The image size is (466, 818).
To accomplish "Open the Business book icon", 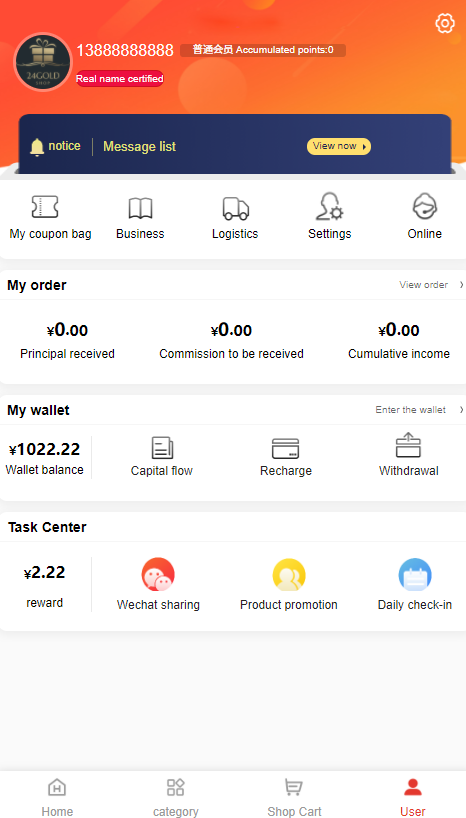I will 140,208.
